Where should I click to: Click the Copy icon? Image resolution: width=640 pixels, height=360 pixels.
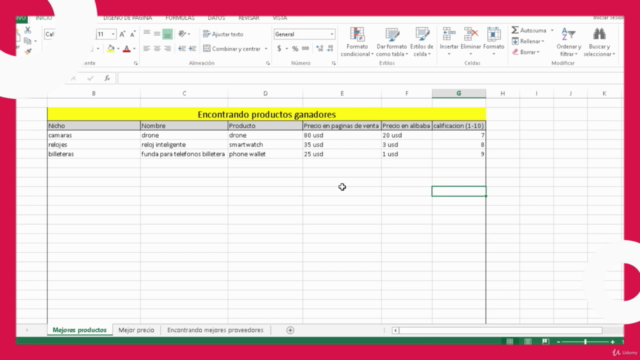(27, 41)
